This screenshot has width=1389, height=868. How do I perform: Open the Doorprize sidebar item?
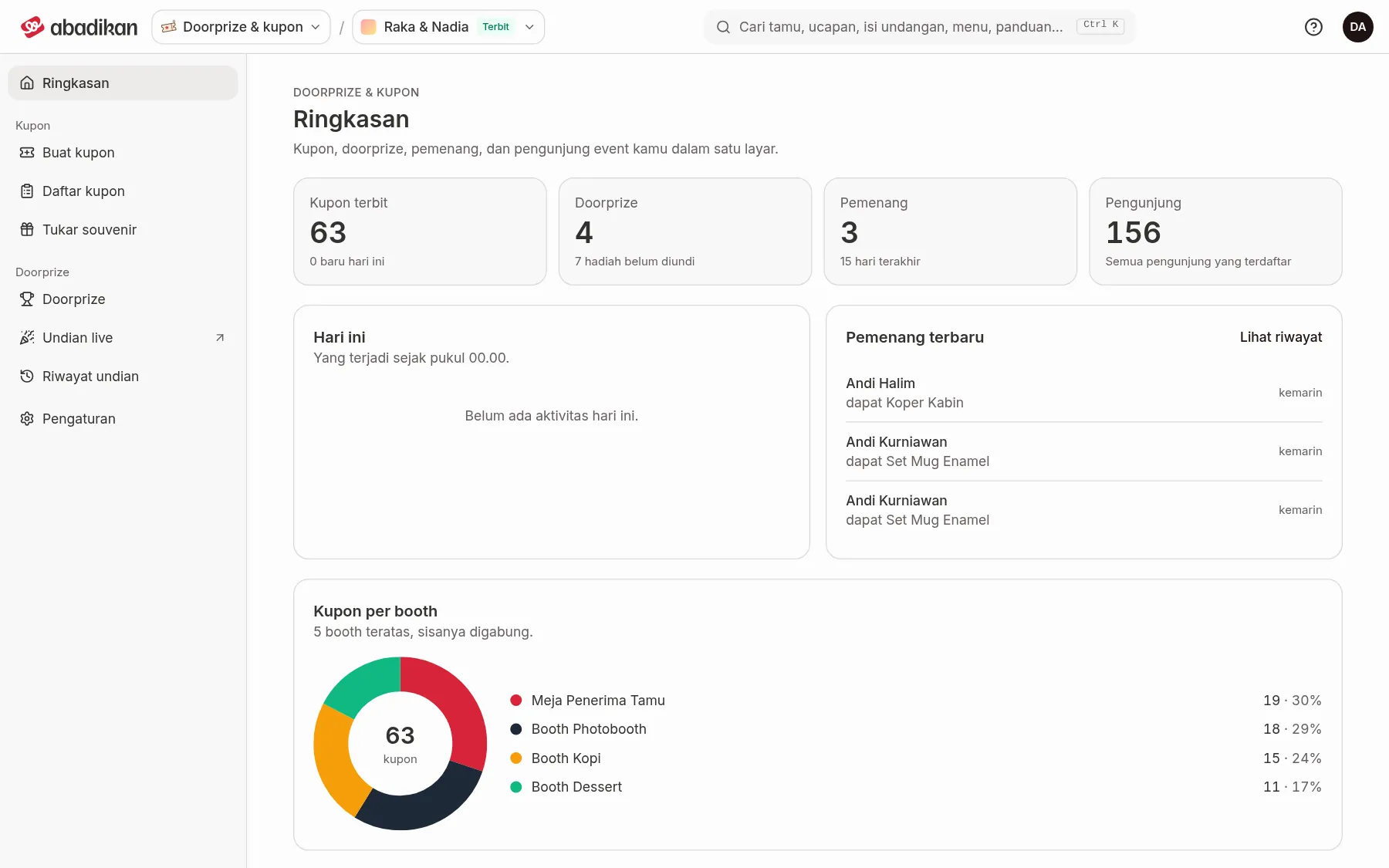(123, 299)
